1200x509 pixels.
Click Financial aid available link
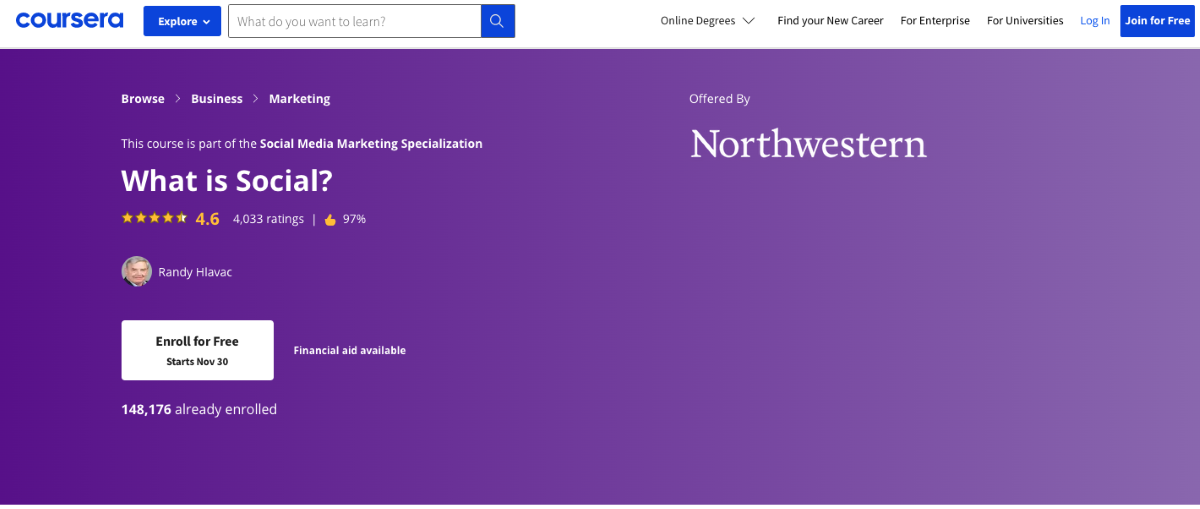349,351
